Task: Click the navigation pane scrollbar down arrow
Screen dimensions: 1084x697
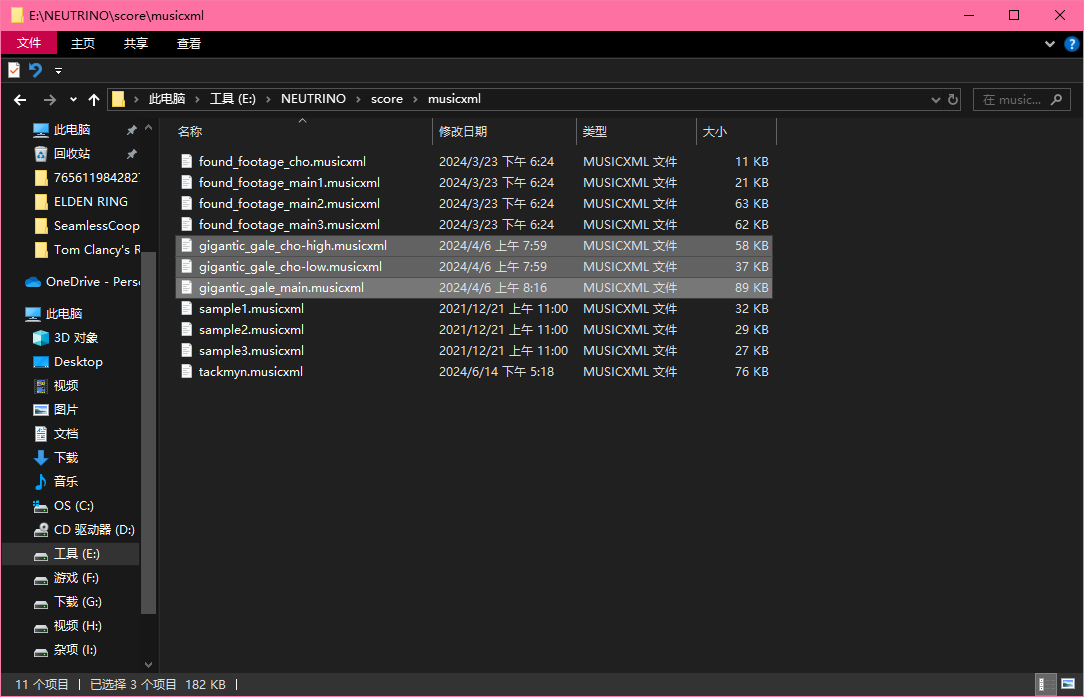Action: click(x=149, y=664)
